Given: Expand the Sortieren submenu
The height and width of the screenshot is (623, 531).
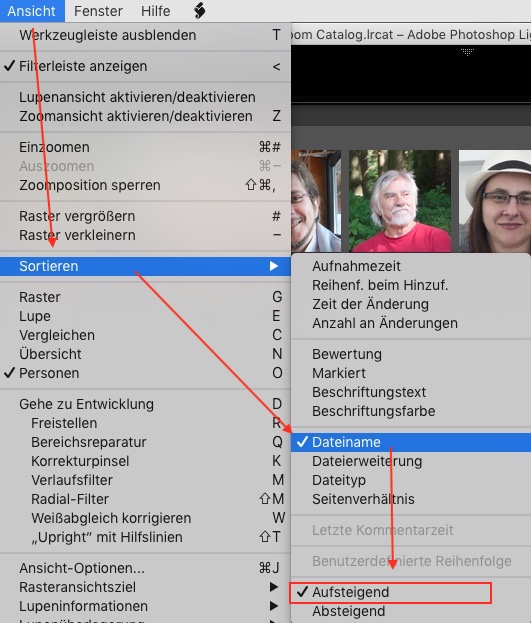Looking at the screenshot, I should pos(145,266).
